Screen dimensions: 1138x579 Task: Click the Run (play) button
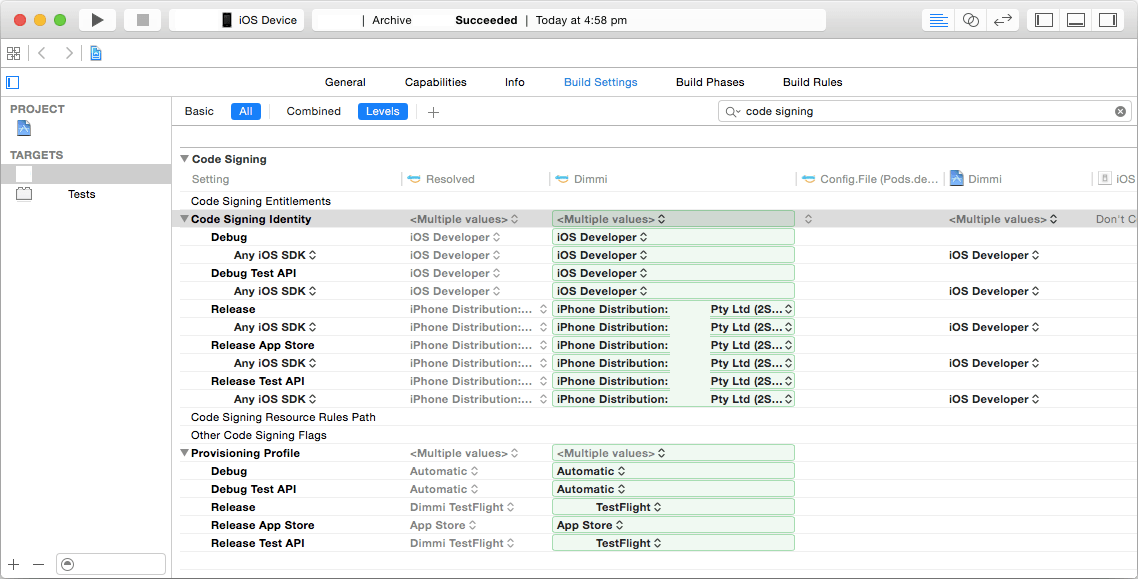(97, 20)
